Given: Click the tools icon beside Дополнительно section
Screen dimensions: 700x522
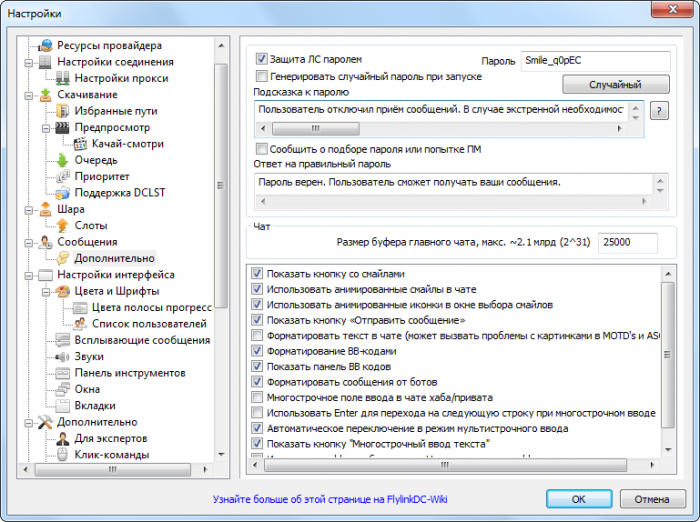Looking at the screenshot, I should 45,422.
